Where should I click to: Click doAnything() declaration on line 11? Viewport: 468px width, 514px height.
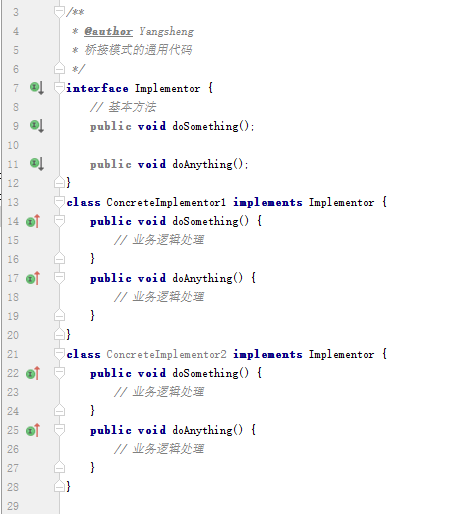pyautogui.click(x=208, y=164)
